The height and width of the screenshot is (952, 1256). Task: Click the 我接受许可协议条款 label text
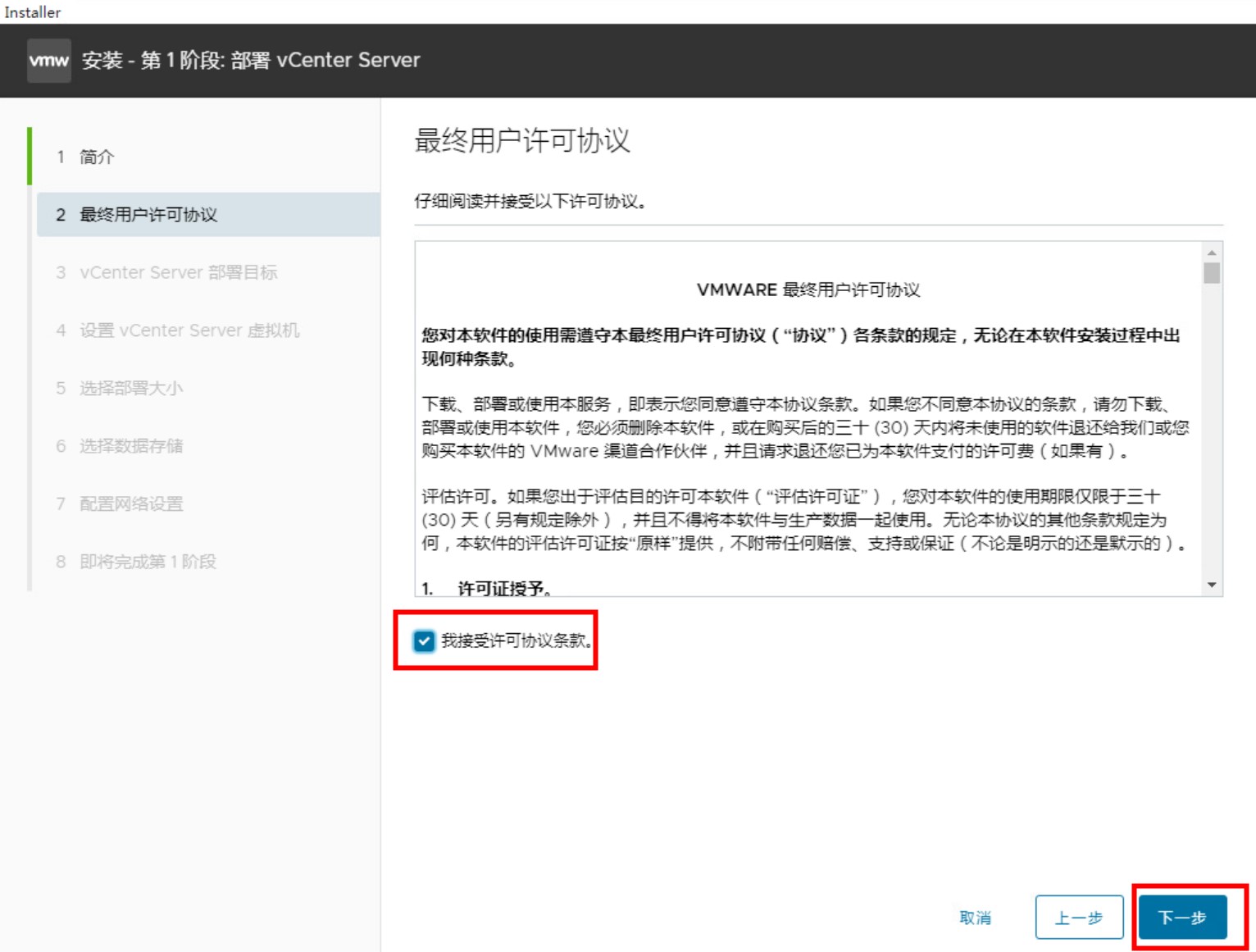(516, 641)
